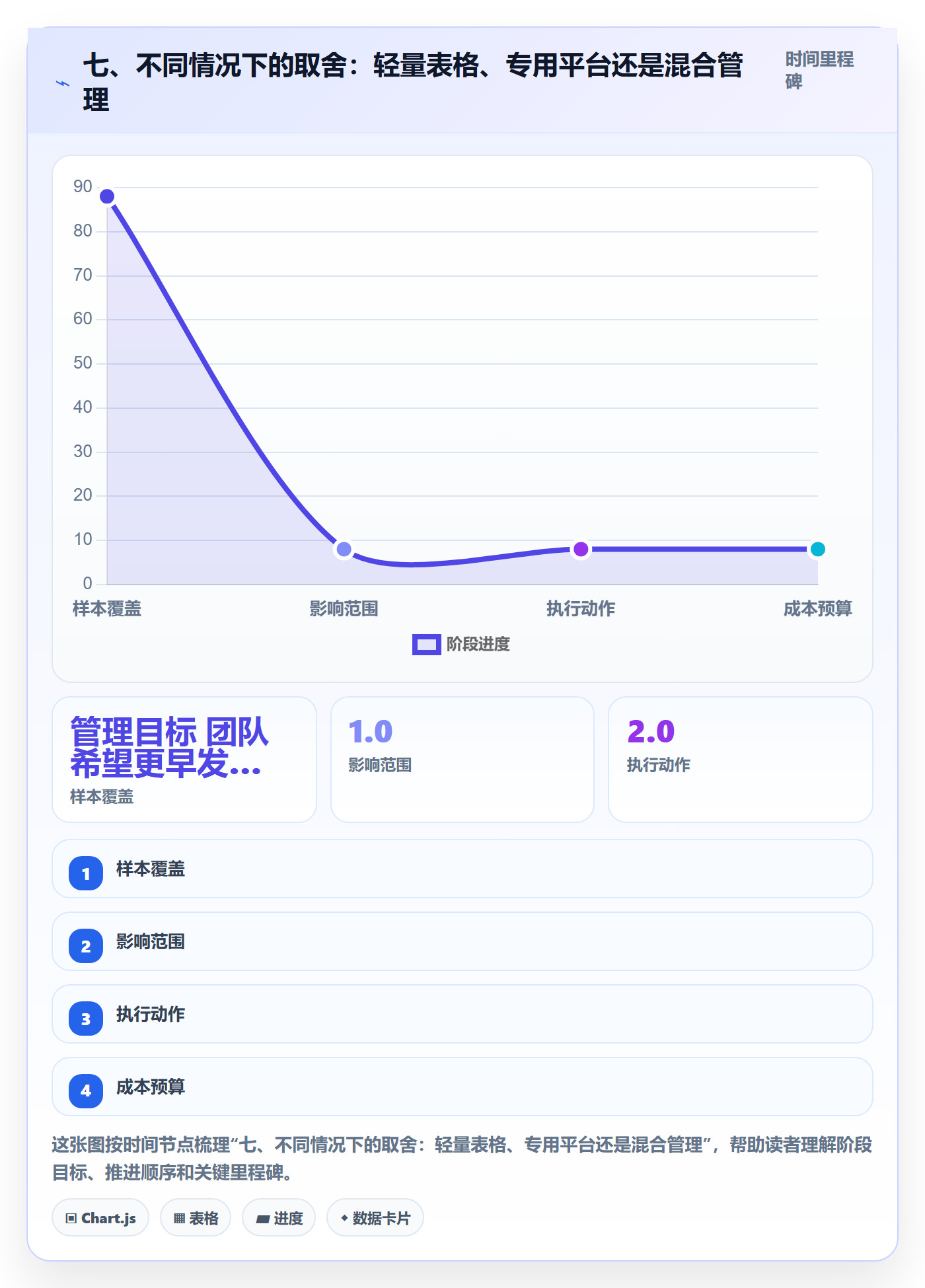Image resolution: width=925 pixels, height=1288 pixels.
Task: Click the 样本覆盖 x-axis label
Action: click(x=107, y=608)
